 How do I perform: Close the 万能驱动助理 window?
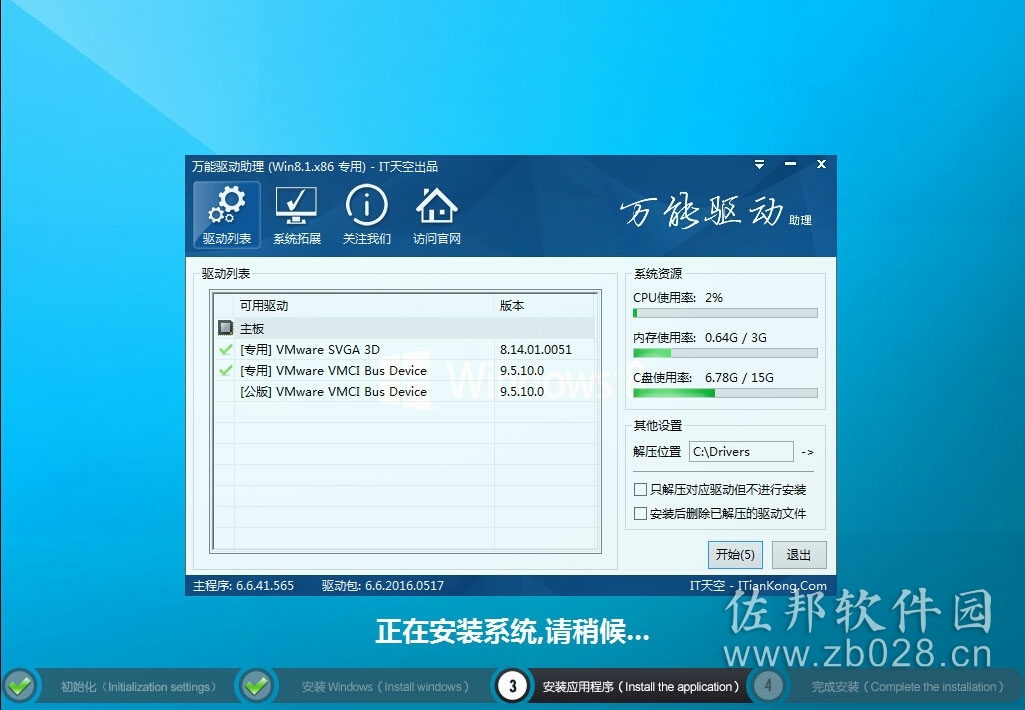(822, 164)
